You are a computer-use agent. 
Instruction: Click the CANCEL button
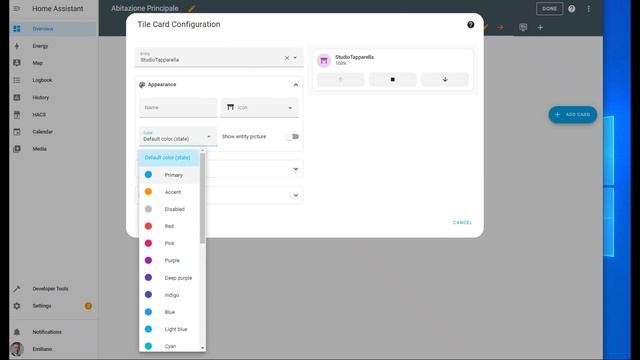(x=462, y=222)
